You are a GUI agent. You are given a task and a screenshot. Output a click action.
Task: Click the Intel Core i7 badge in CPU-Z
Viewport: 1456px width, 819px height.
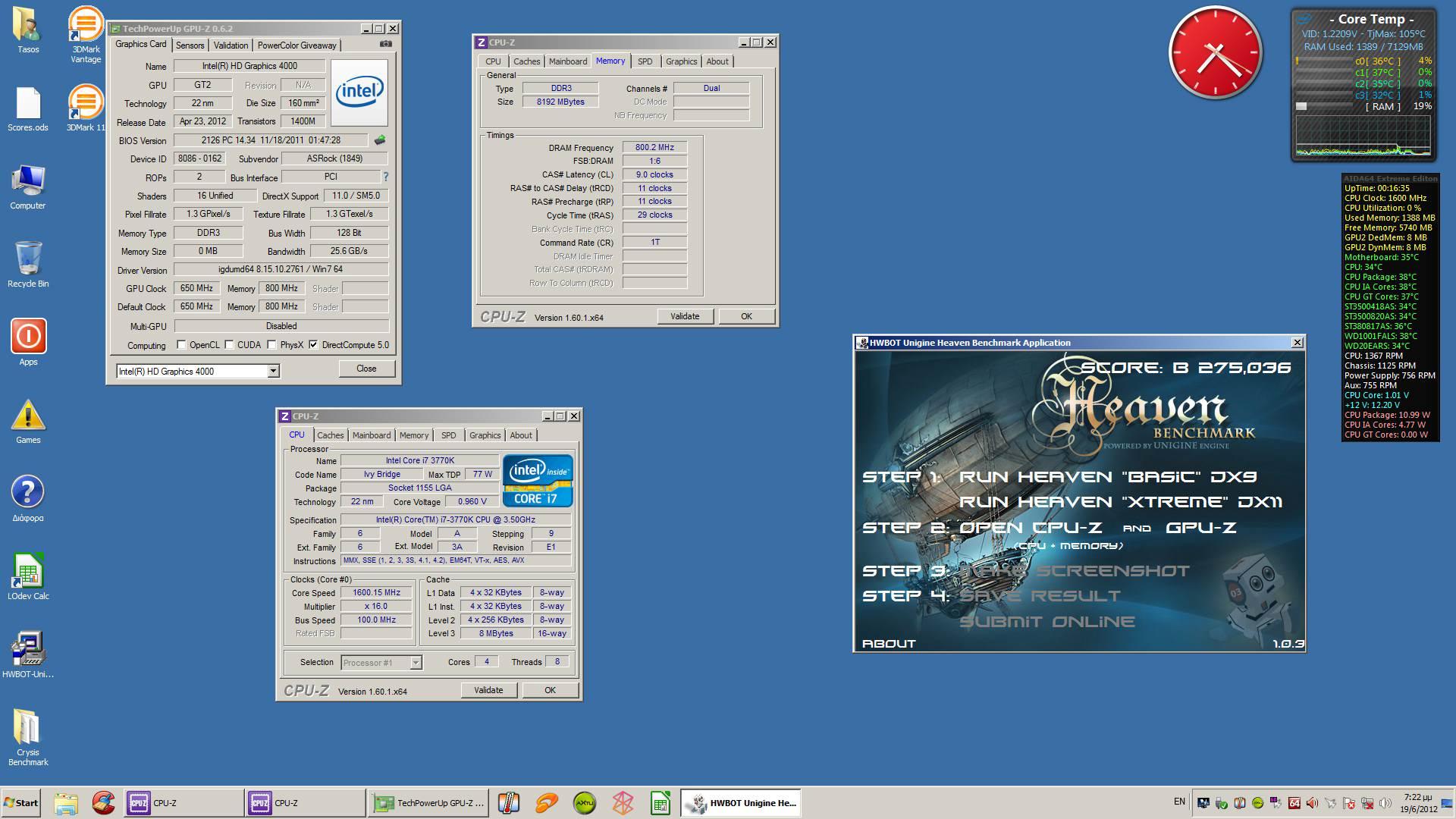[x=538, y=480]
